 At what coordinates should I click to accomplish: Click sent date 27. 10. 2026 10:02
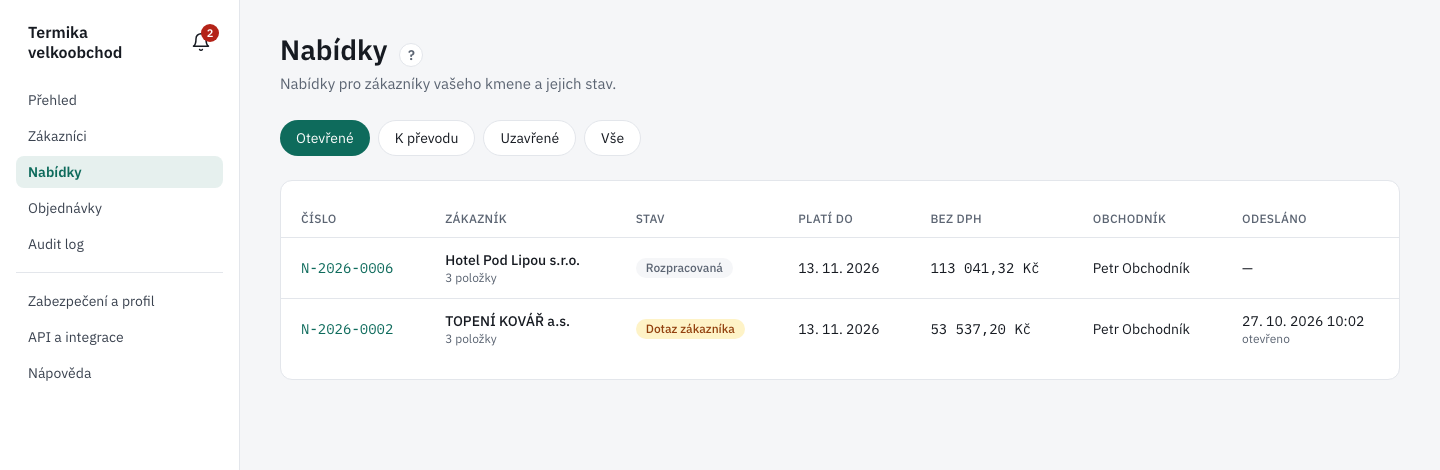(x=1303, y=321)
